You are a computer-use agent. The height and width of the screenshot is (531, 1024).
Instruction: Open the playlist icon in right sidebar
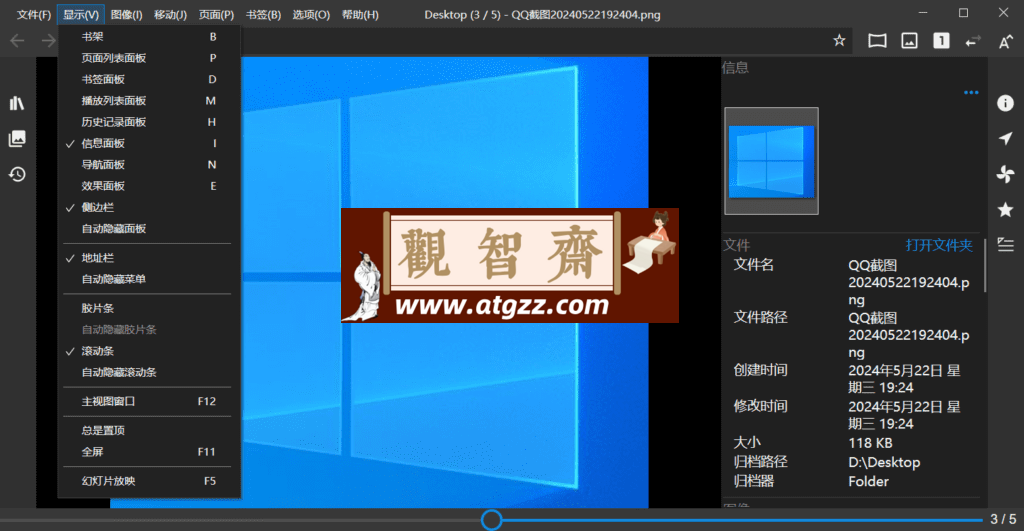tap(1005, 245)
